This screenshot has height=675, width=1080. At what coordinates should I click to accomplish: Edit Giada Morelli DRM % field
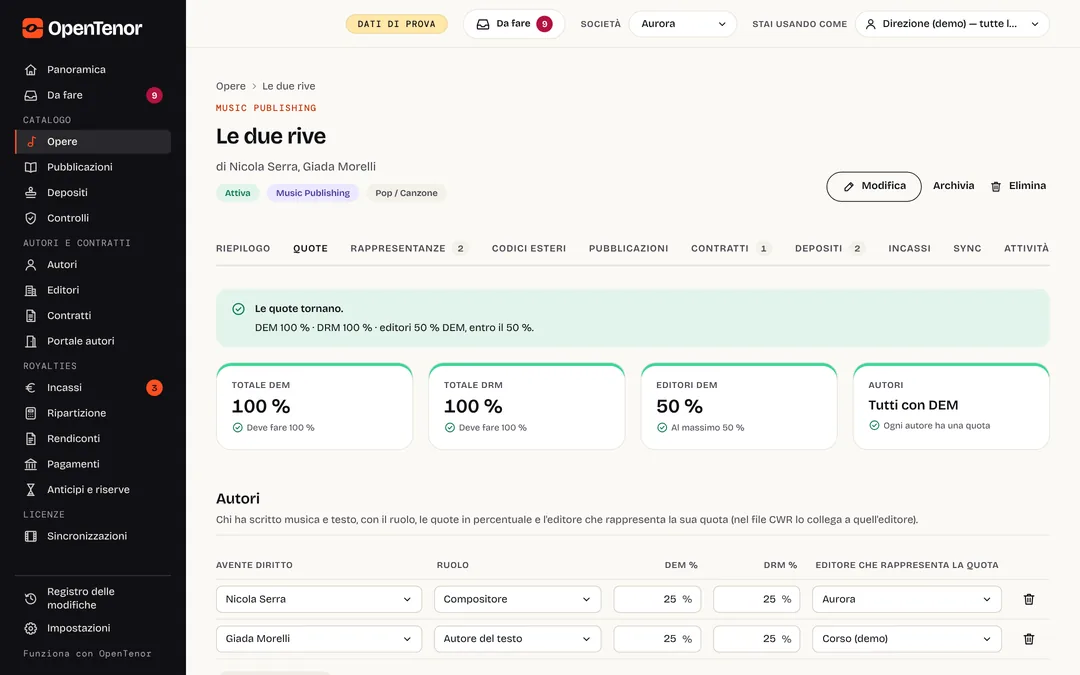757,638
